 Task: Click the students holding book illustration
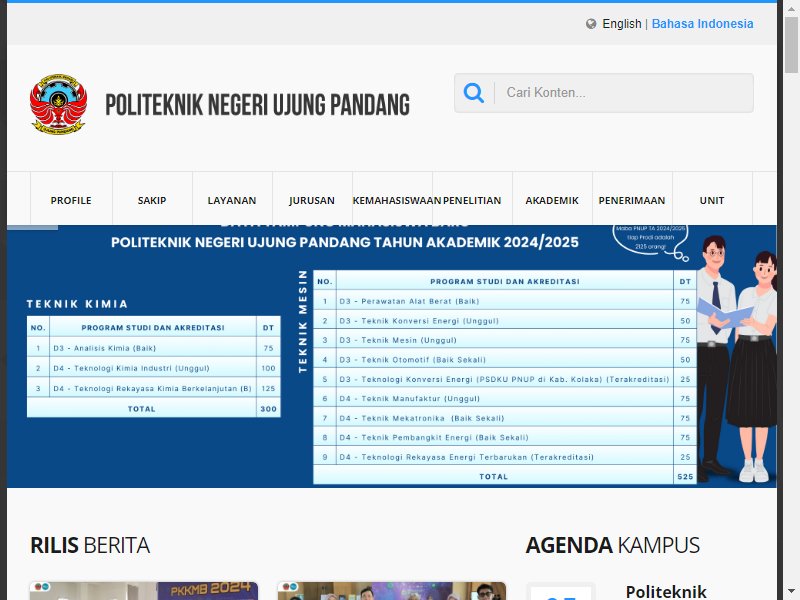736,359
